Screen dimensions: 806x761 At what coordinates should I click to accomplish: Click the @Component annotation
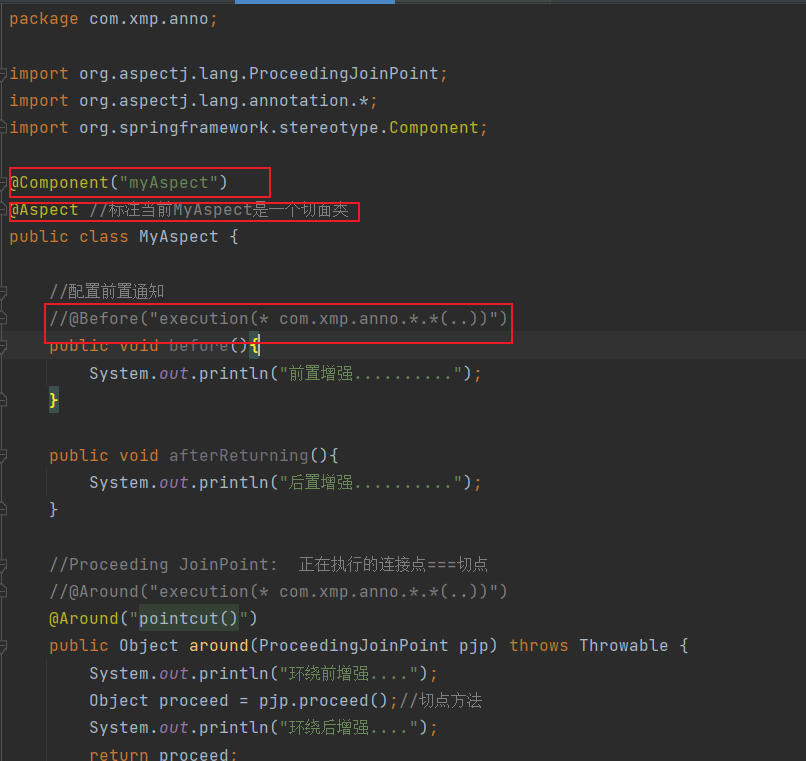(x=59, y=183)
